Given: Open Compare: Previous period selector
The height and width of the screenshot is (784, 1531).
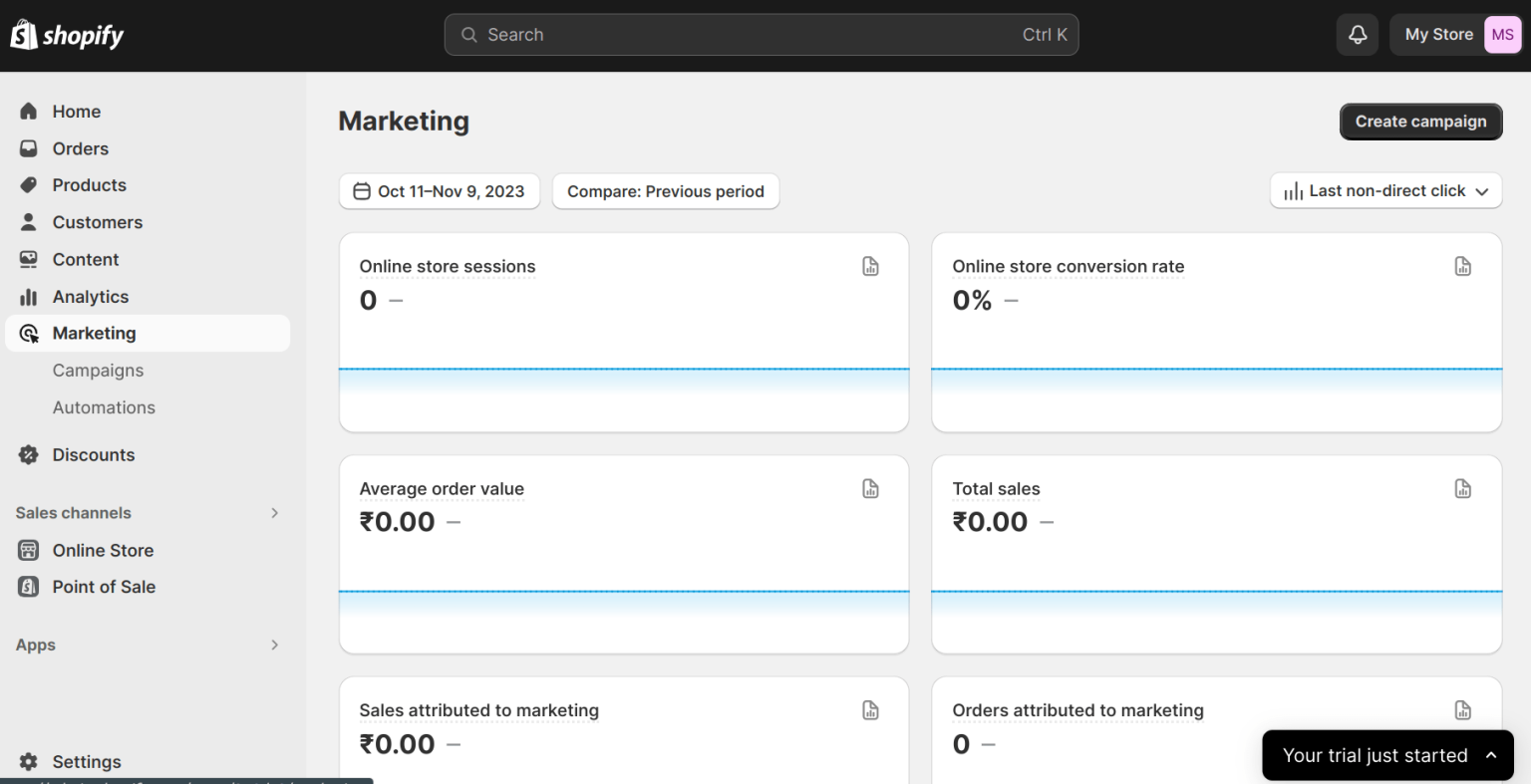Looking at the screenshot, I should point(666,190).
